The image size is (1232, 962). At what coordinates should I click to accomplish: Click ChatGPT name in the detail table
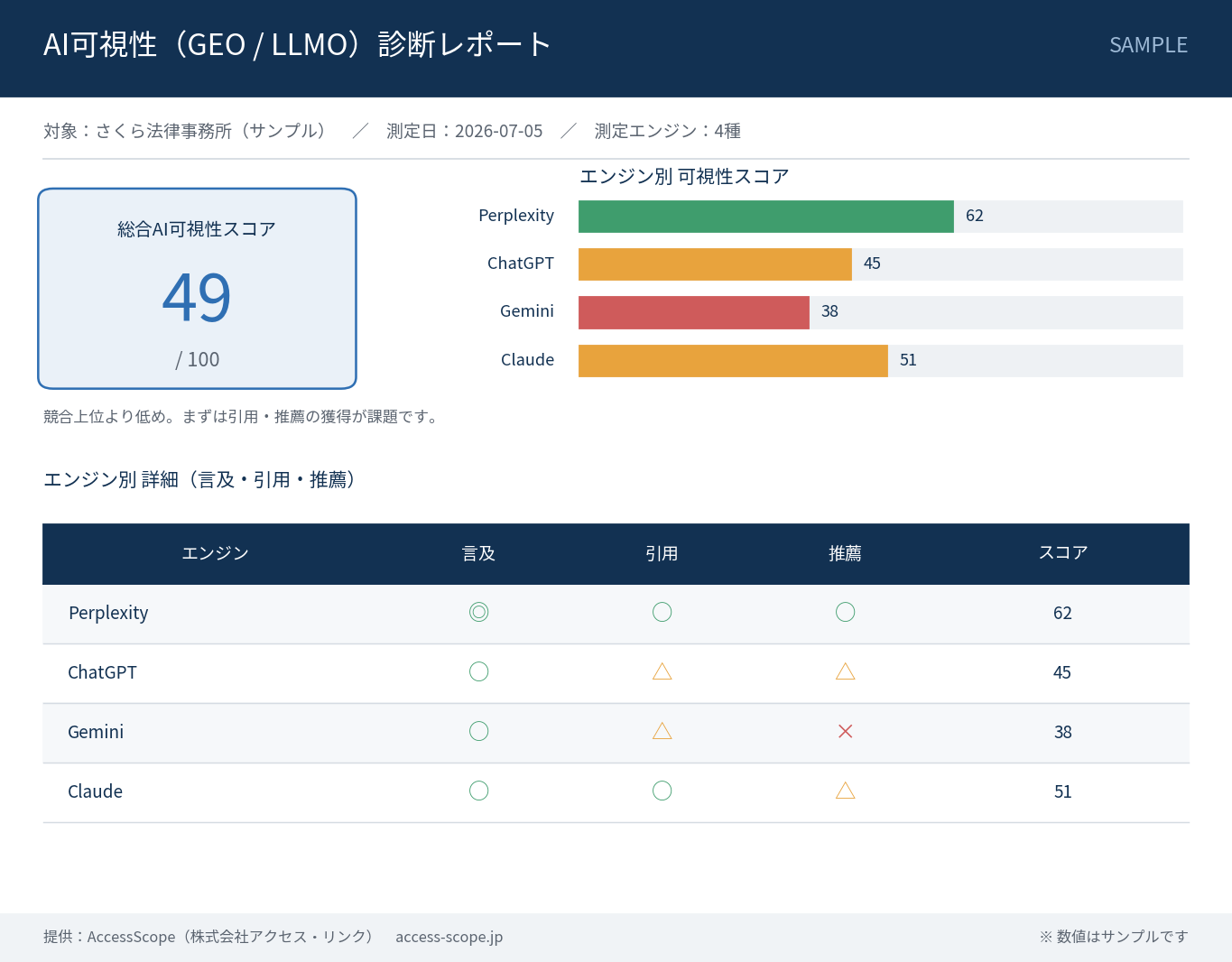pos(102,672)
